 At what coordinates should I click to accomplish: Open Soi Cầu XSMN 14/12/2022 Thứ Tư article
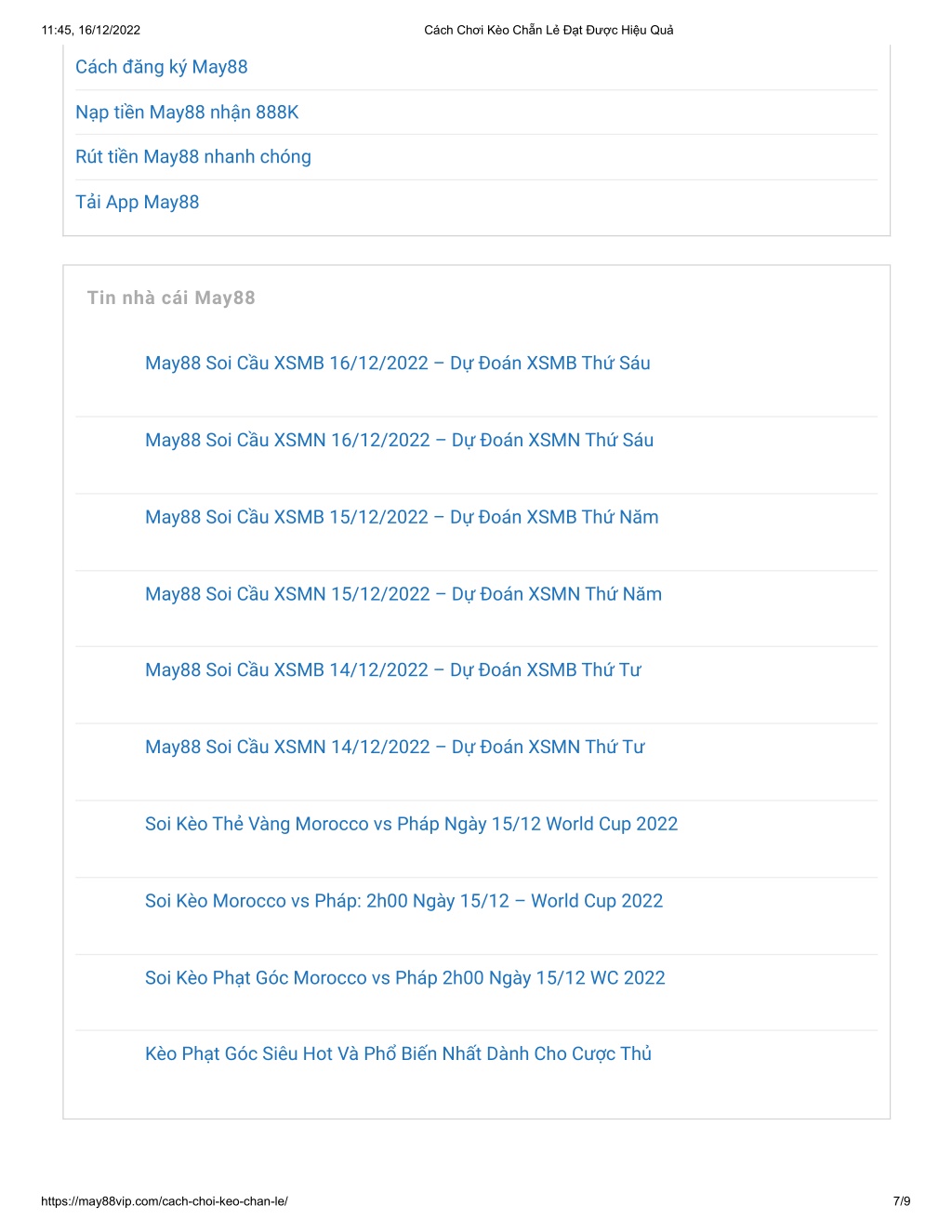point(395,748)
